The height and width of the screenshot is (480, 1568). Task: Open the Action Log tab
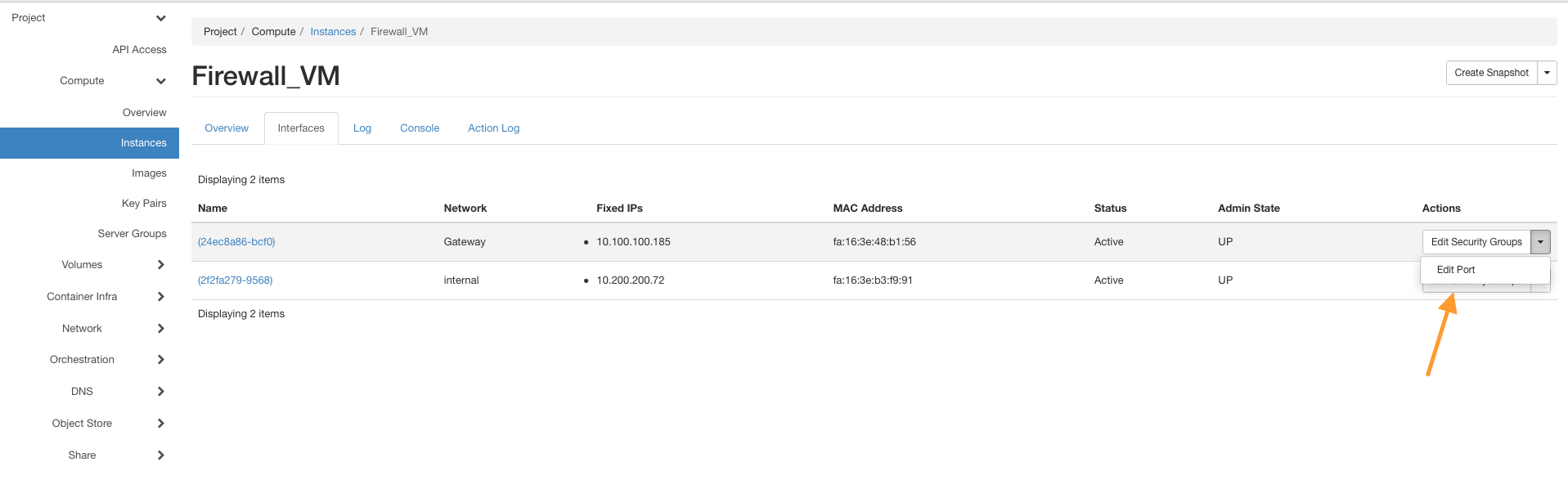click(x=493, y=128)
